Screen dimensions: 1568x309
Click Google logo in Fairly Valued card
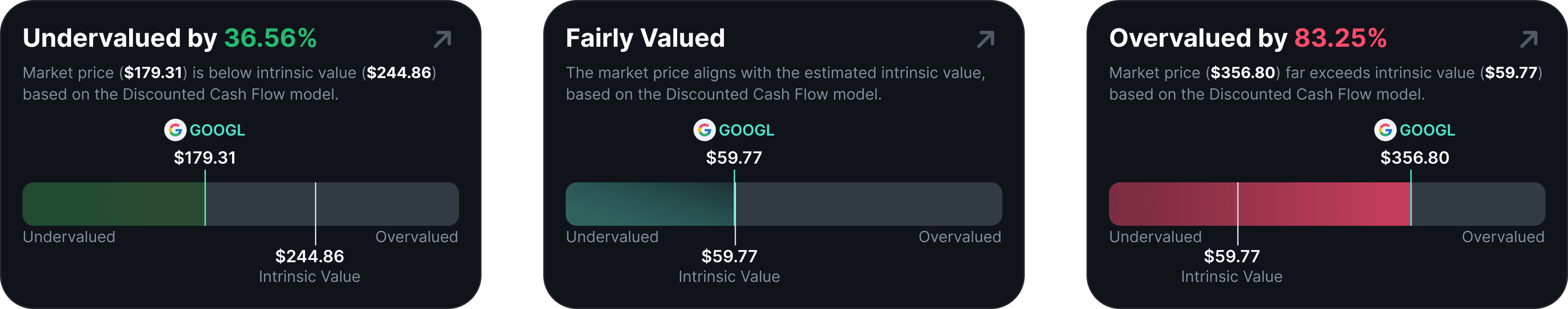(704, 130)
